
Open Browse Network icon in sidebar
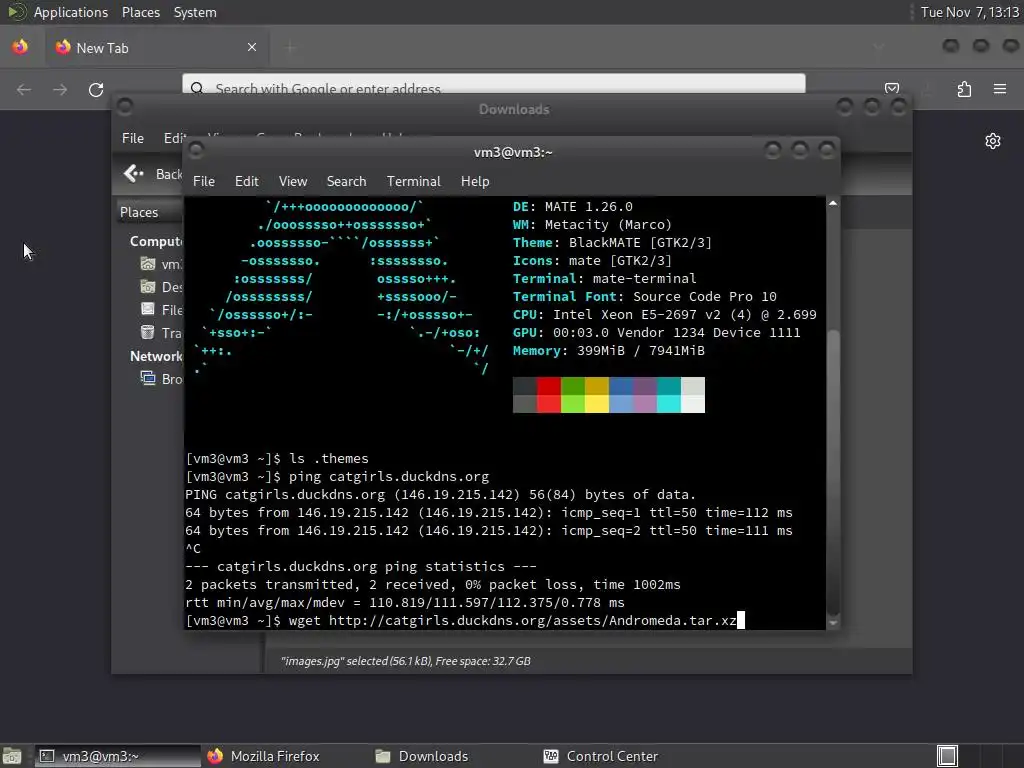coord(148,378)
